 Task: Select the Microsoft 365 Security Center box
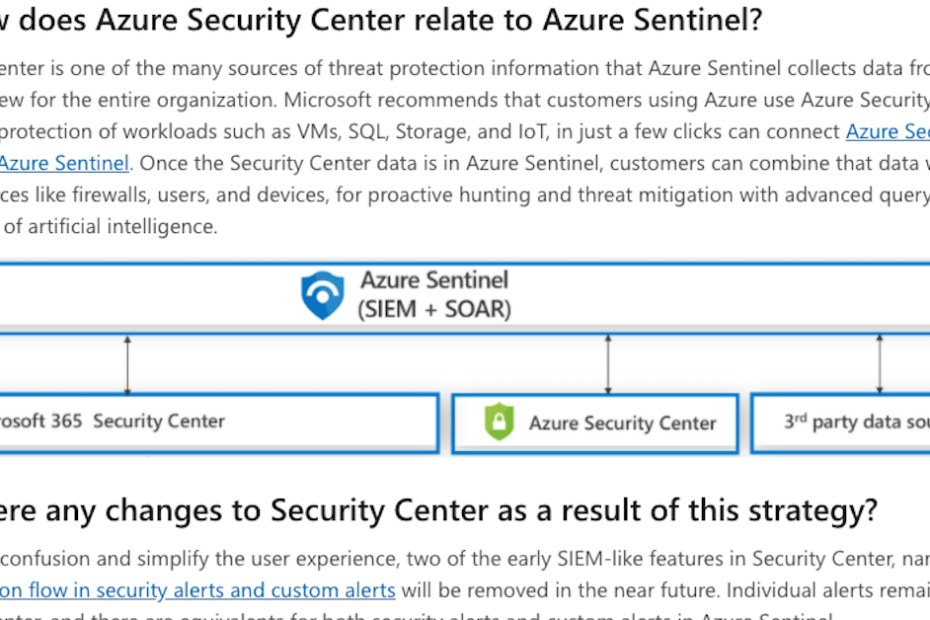pos(218,423)
